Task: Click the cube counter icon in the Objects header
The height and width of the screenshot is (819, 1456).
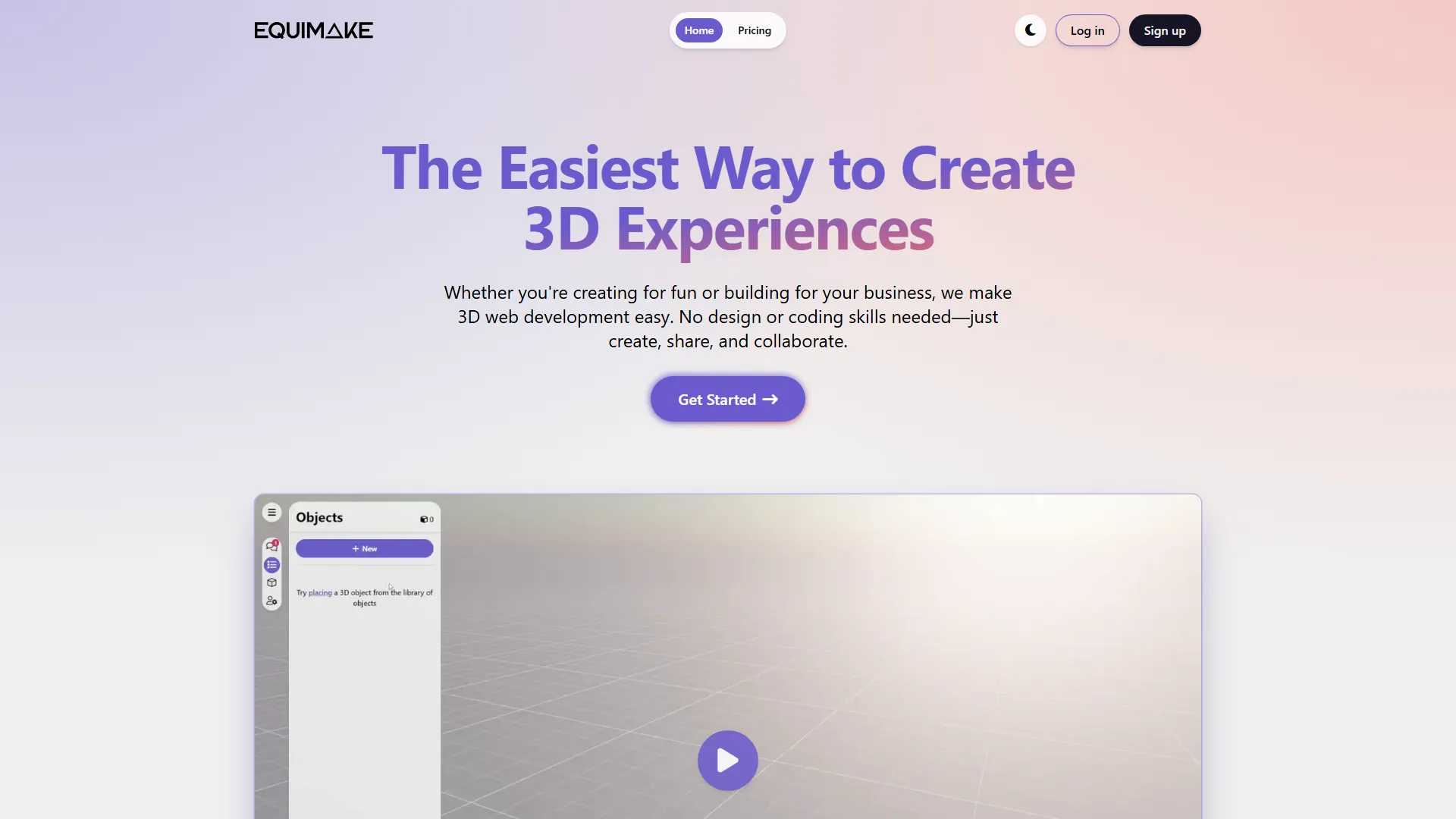Action: [426, 519]
